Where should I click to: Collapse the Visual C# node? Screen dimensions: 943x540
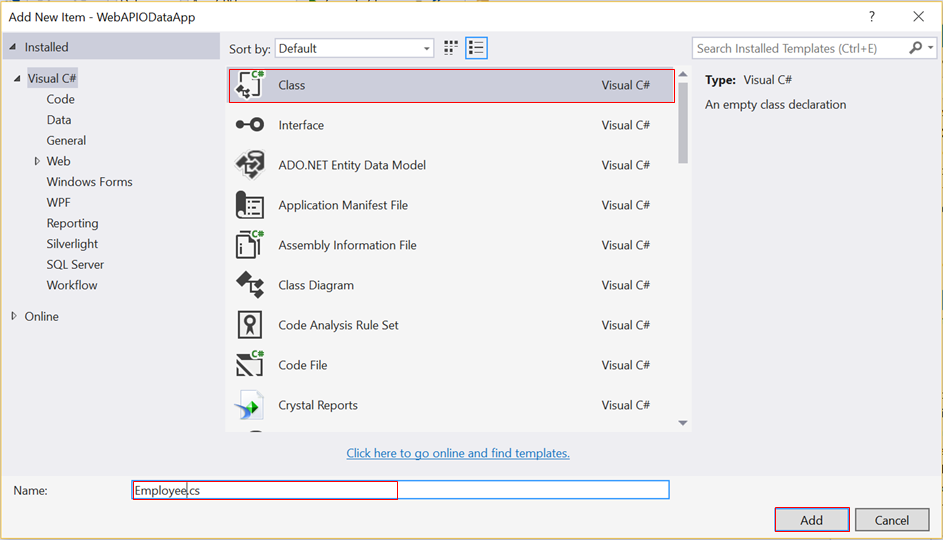tap(17, 79)
